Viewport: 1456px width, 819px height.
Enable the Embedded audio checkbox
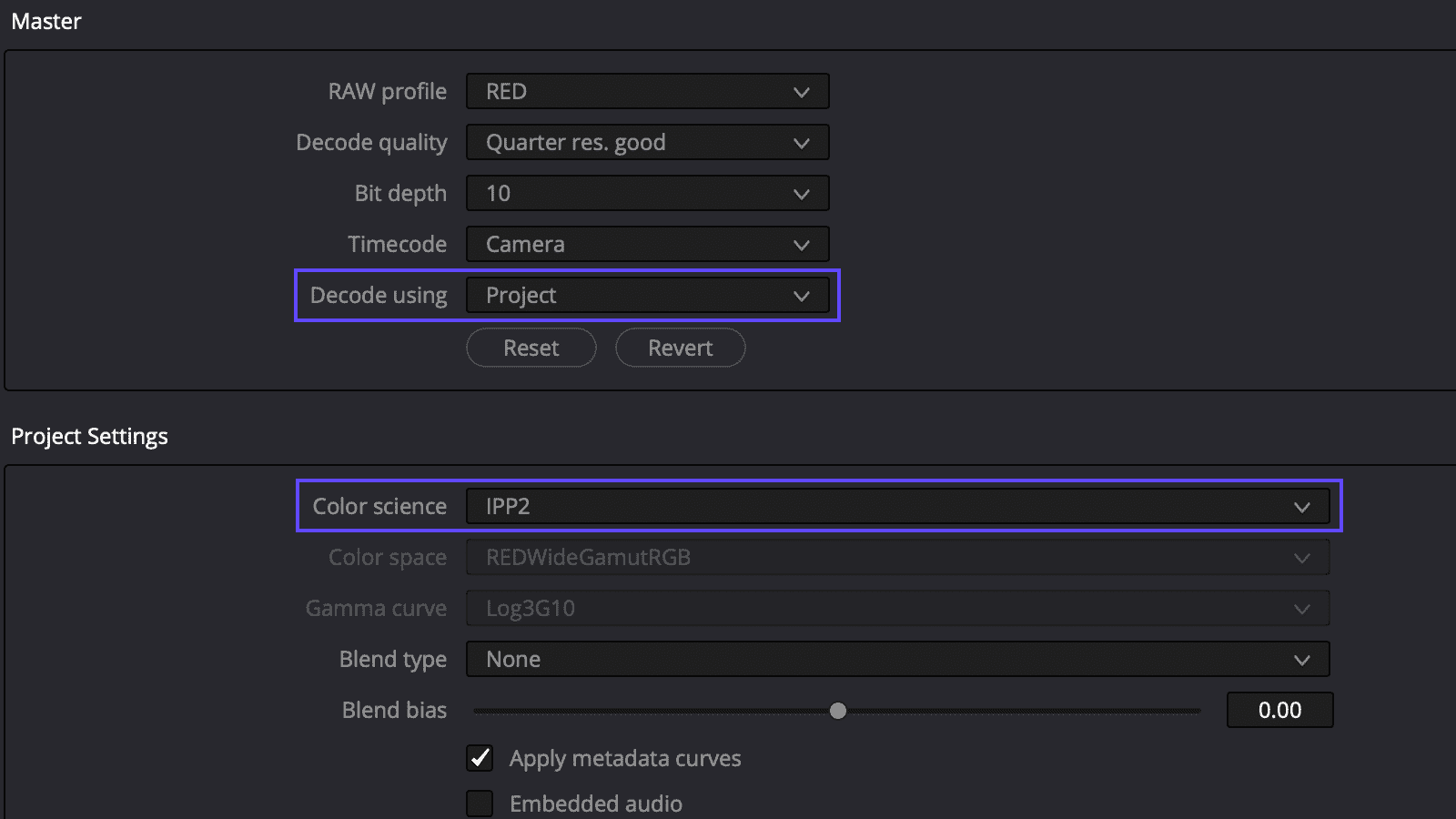point(480,804)
